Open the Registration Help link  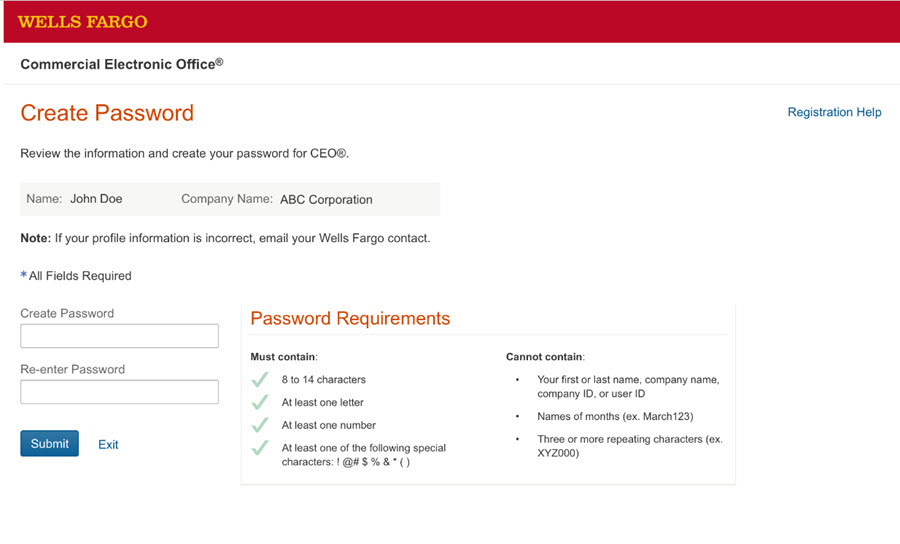click(834, 113)
